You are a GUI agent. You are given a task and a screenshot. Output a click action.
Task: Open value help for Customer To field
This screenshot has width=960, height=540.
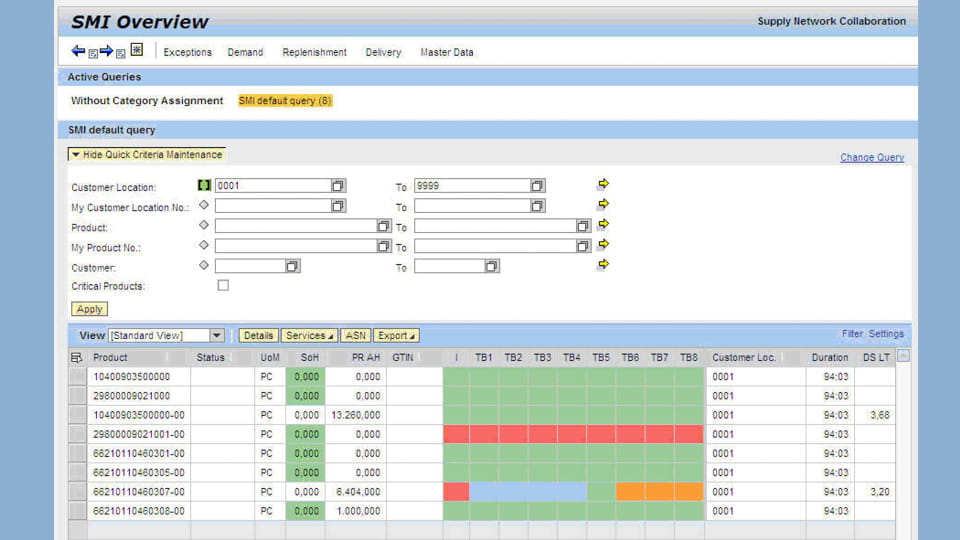click(x=492, y=266)
